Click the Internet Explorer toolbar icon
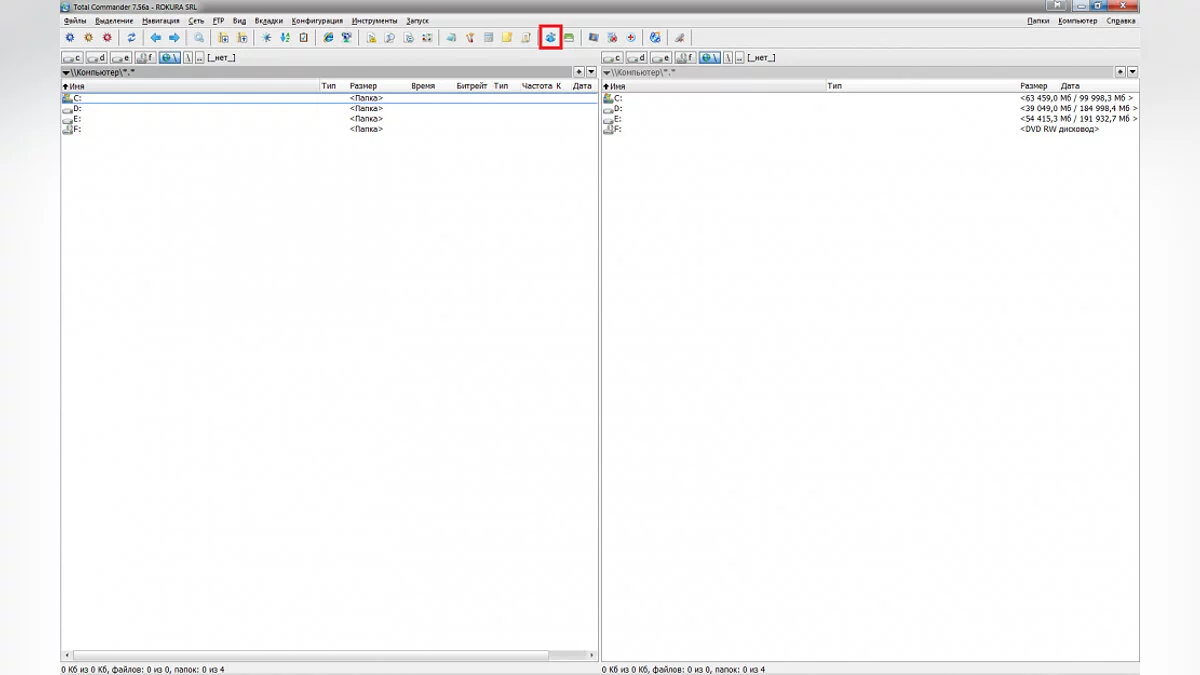Viewport: 1200px width, 675px height. (328, 38)
